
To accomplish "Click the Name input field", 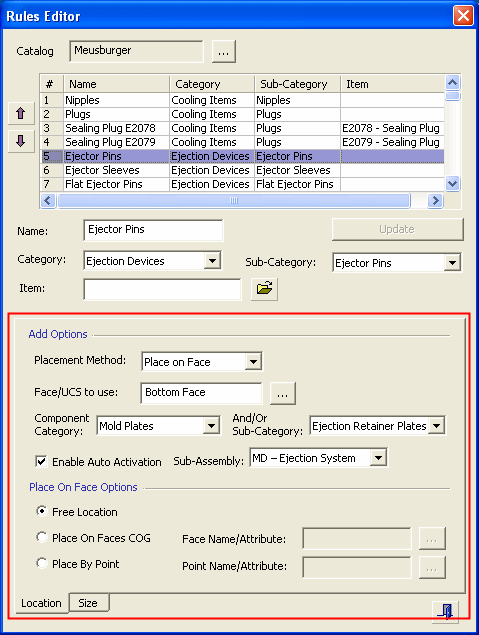I will (153, 230).
